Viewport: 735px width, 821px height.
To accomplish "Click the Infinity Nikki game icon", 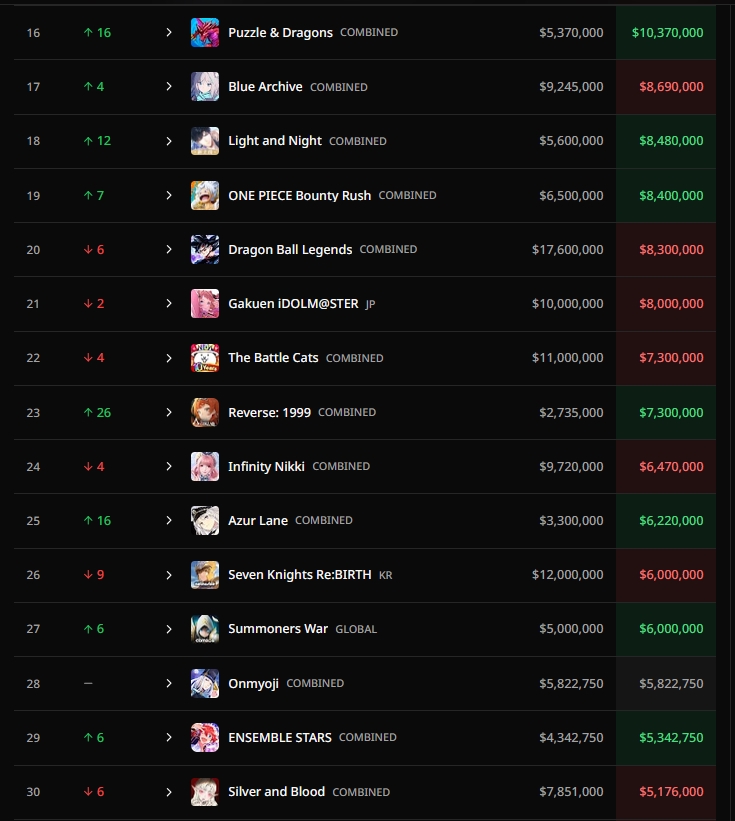I will (x=205, y=467).
